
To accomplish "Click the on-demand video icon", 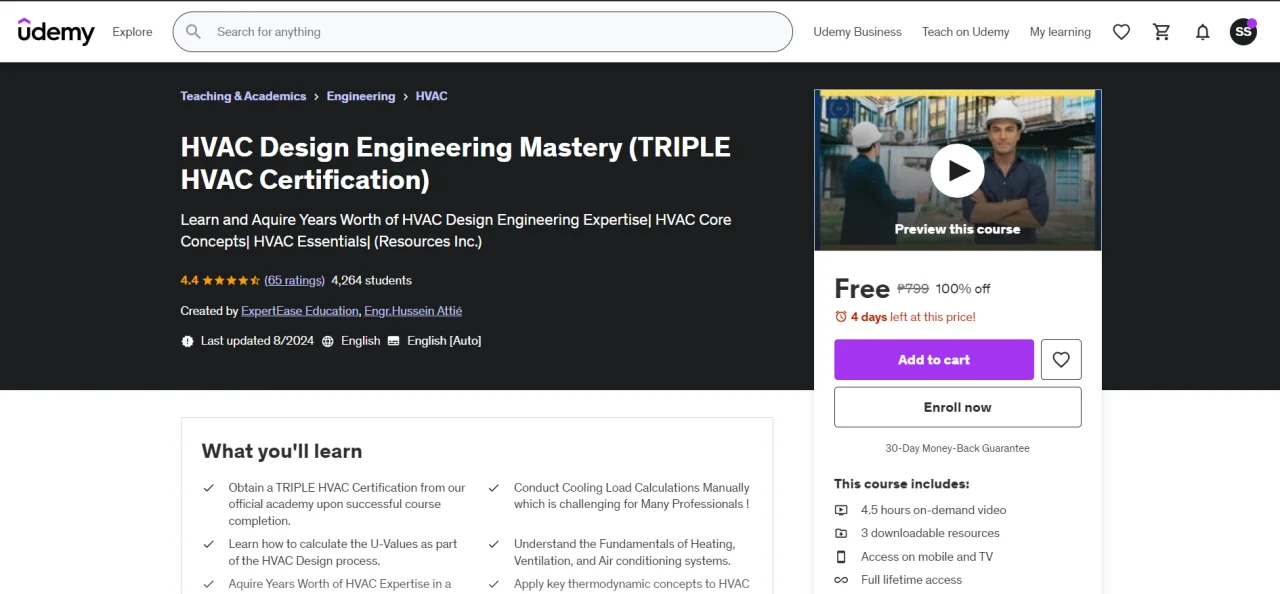I will [x=841, y=510].
